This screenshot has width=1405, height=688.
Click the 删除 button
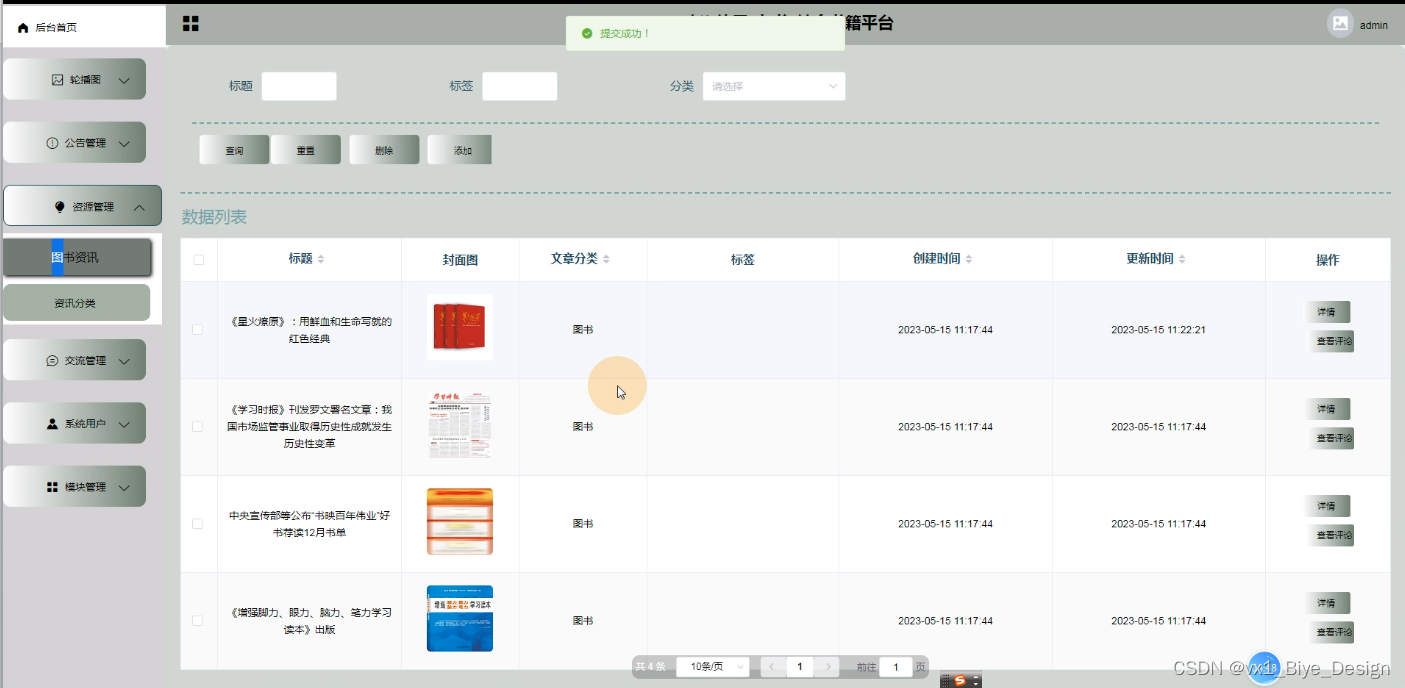click(x=384, y=150)
